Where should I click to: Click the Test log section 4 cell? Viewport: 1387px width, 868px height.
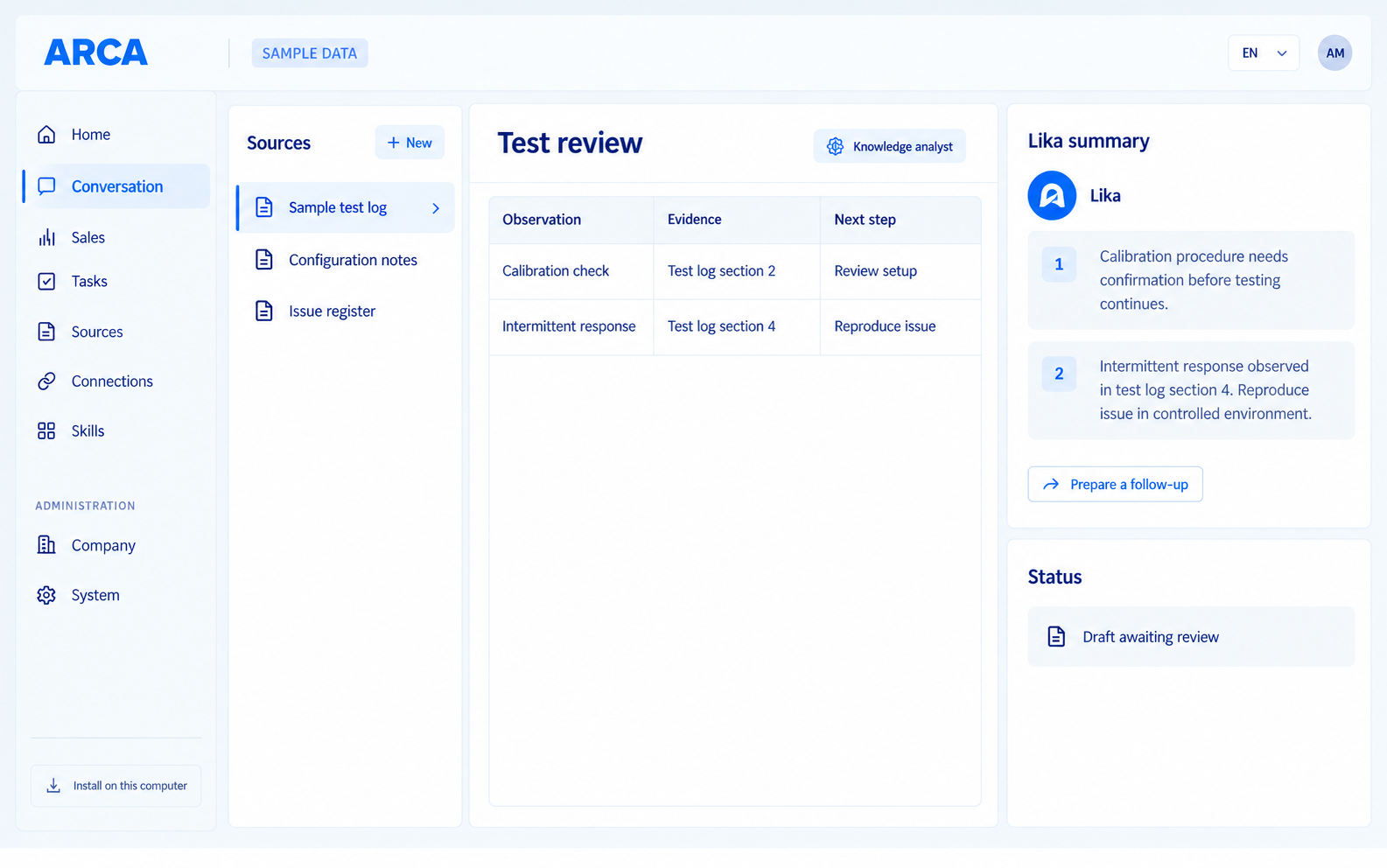click(737, 326)
